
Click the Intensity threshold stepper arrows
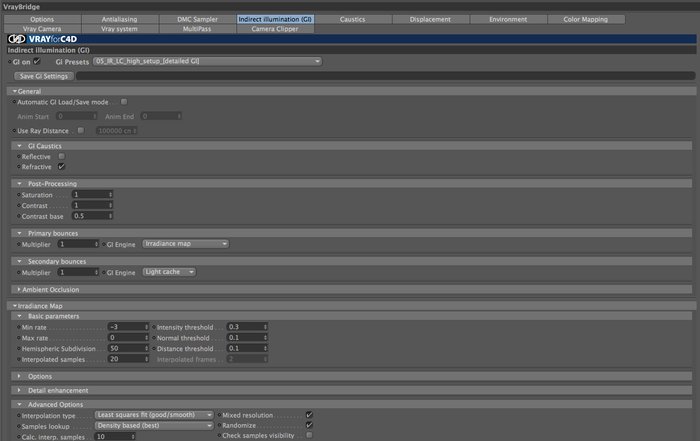266,327
